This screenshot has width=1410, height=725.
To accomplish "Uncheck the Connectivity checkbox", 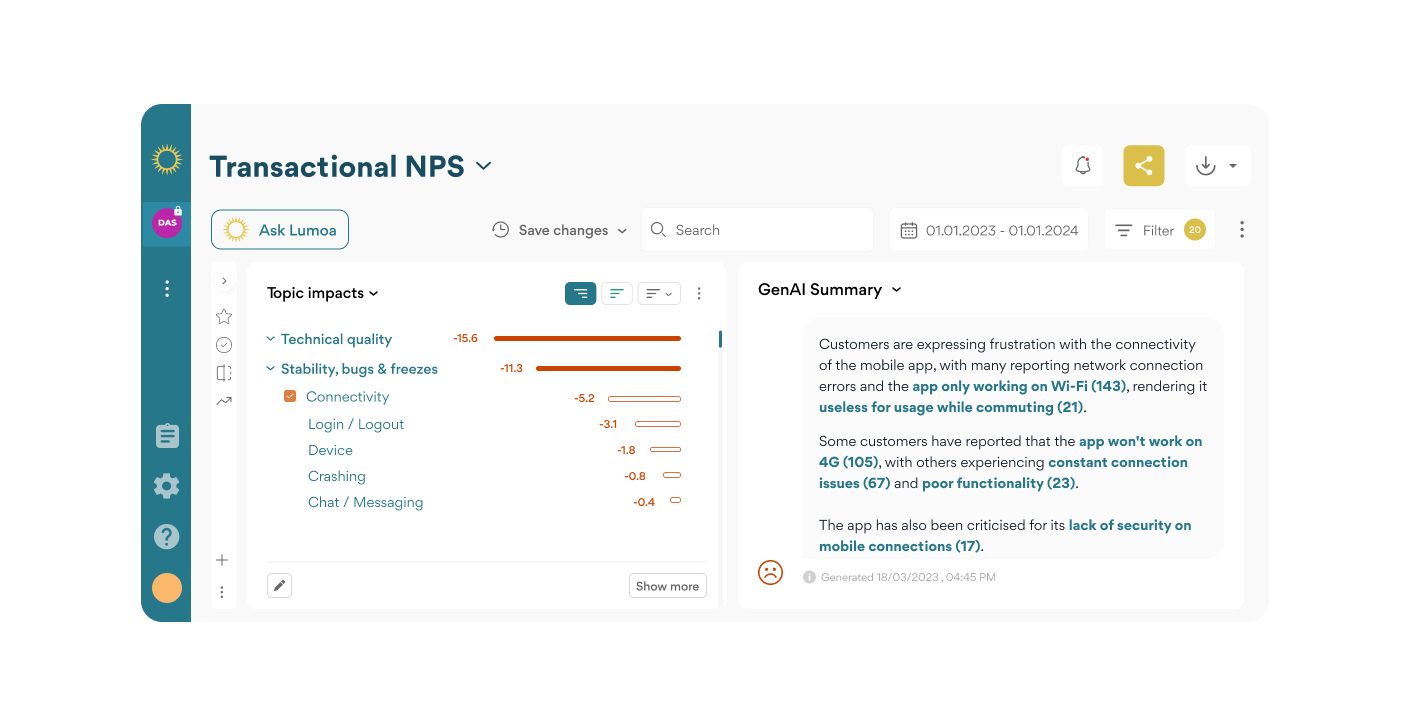I will (290, 397).
